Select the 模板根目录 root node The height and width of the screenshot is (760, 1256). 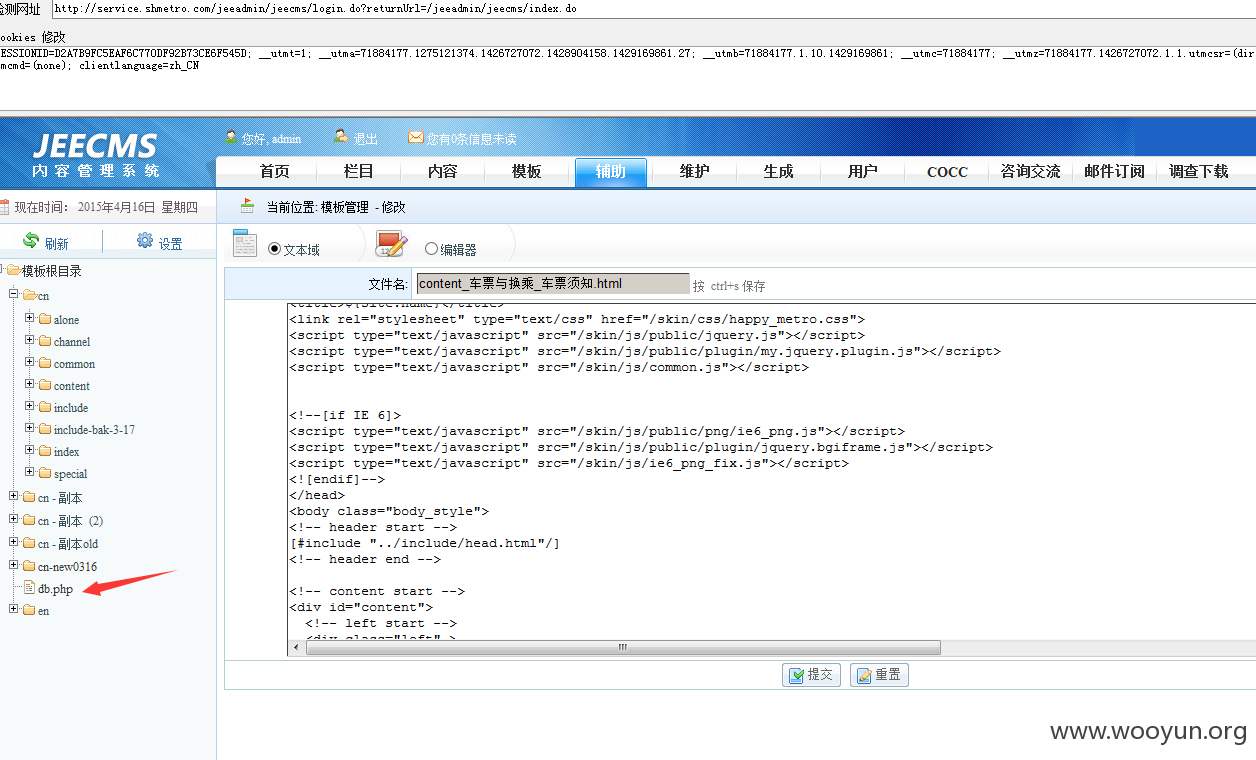[x=52, y=271]
